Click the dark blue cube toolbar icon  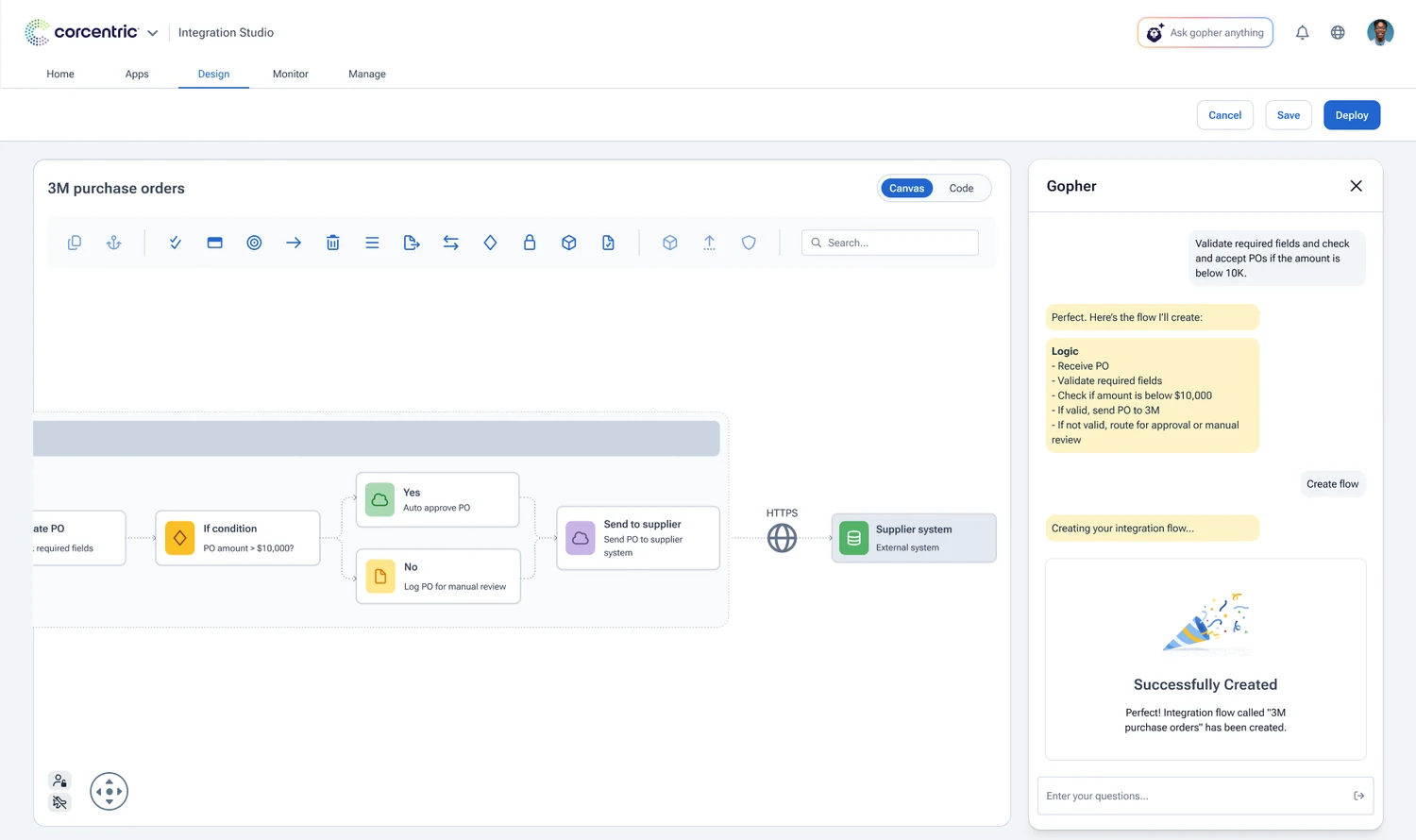(x=569, y=243)
